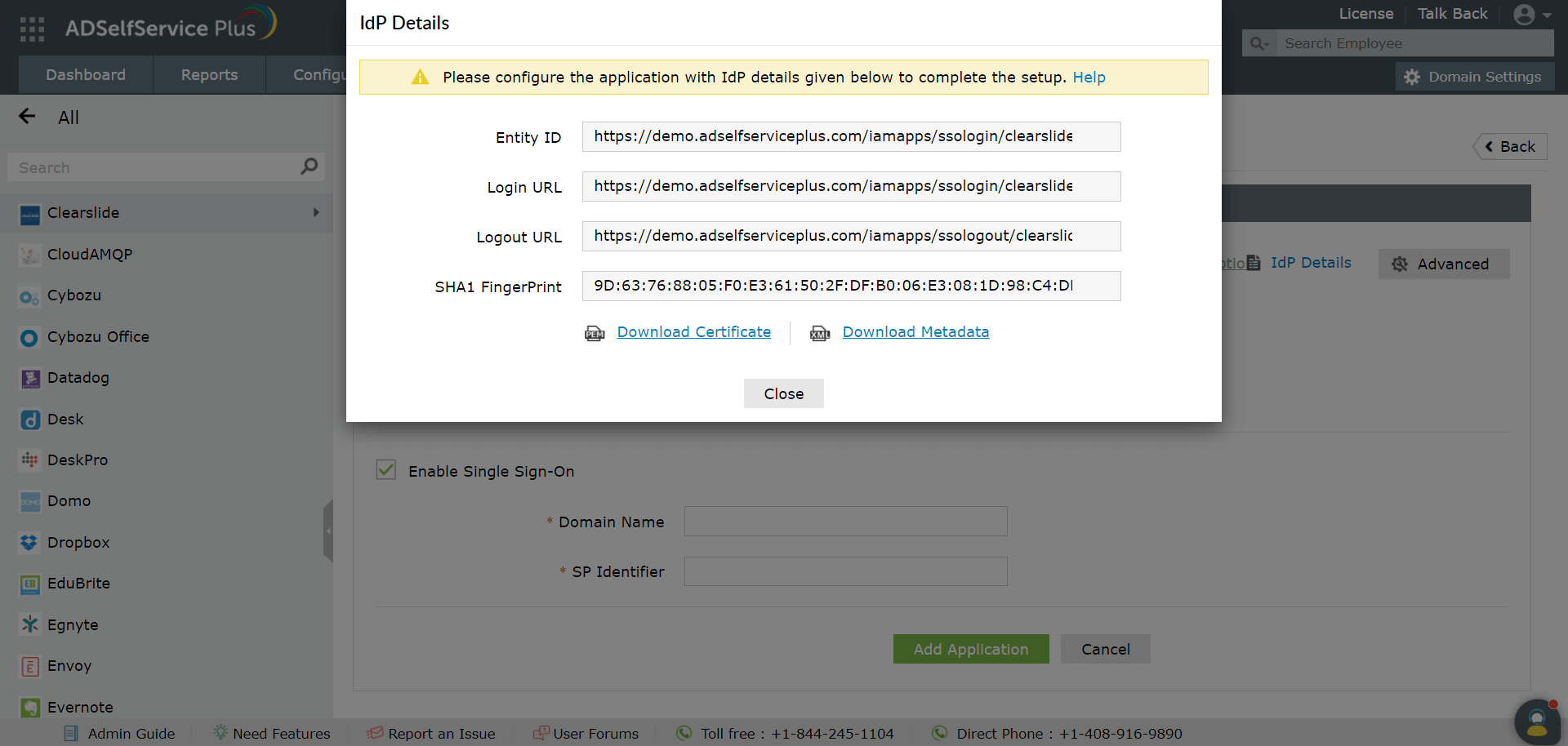
Task: Click the SHA1 FingerPrint field
Action: coord(851,286)
